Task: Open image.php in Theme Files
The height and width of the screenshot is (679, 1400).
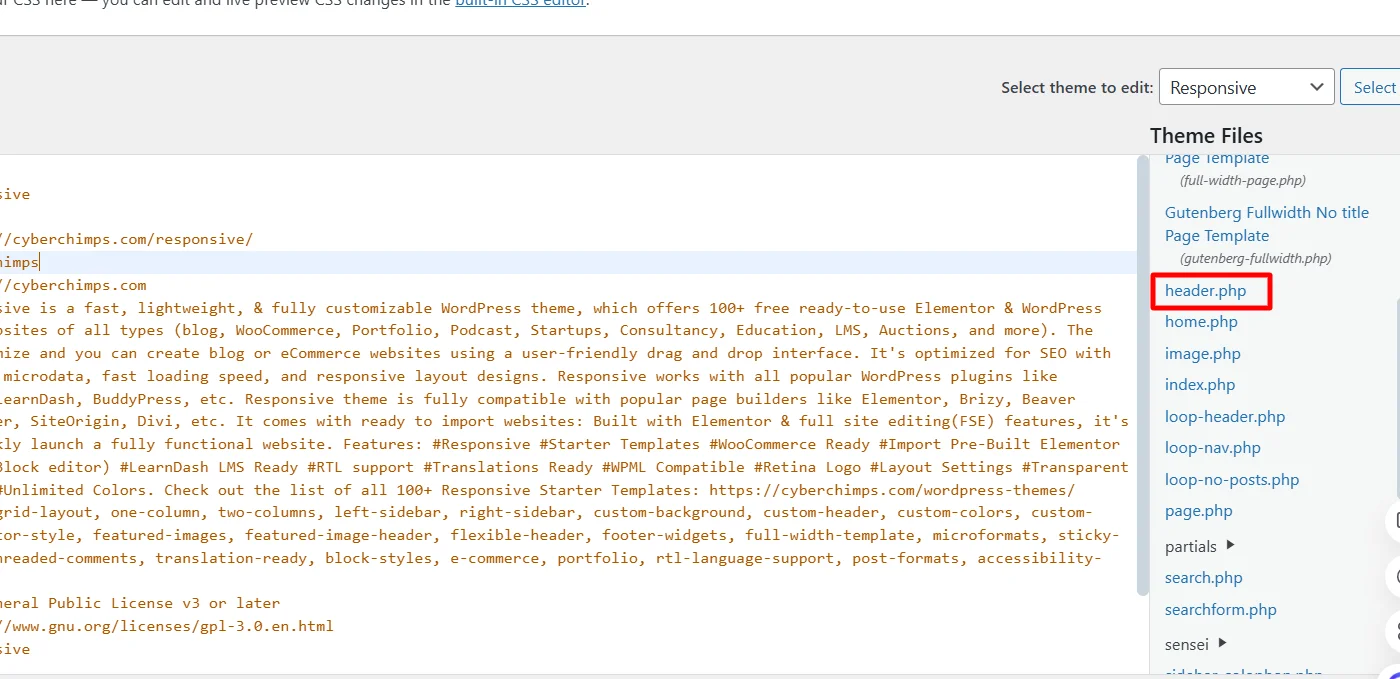Action: pos(1202,354)
